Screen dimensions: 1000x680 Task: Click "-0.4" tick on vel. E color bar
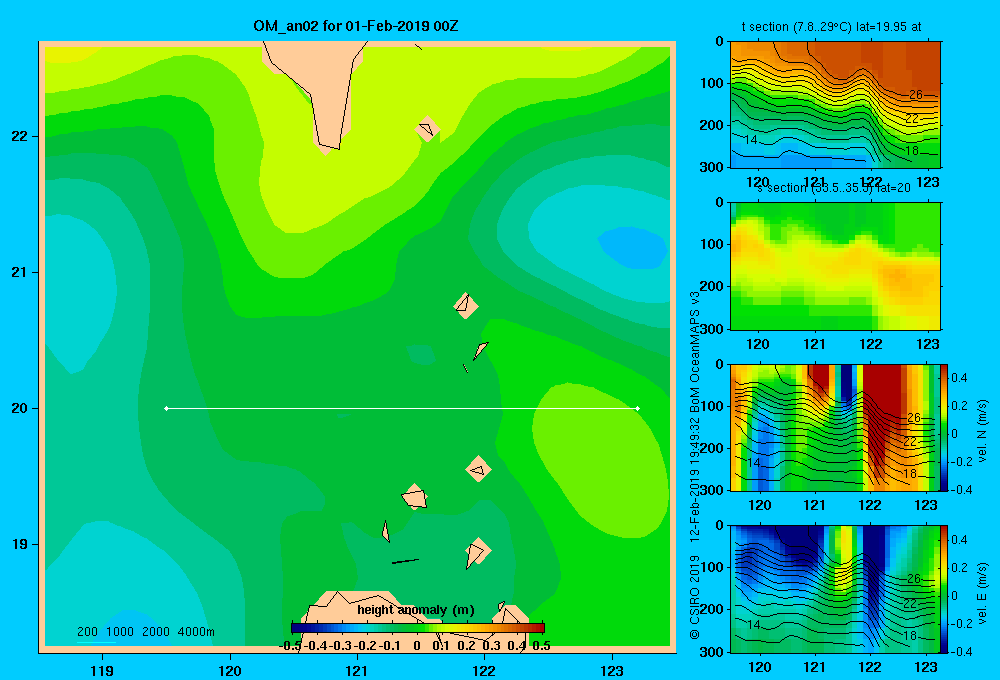[x=961, y=651]
